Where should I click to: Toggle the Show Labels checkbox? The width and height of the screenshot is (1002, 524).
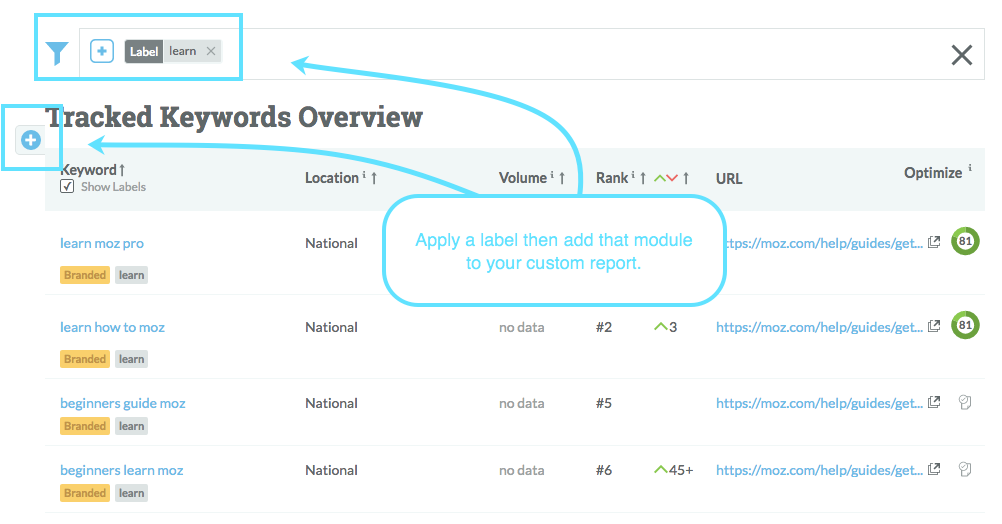coord(67,187)
